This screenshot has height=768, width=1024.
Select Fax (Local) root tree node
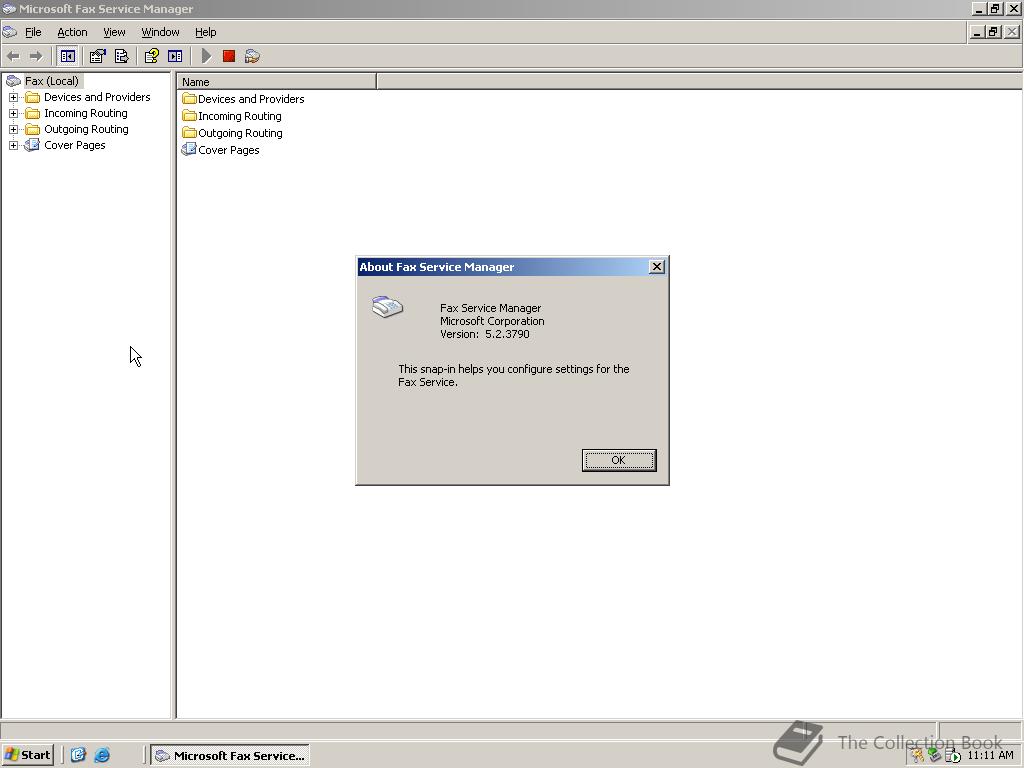tap(52, 81)
